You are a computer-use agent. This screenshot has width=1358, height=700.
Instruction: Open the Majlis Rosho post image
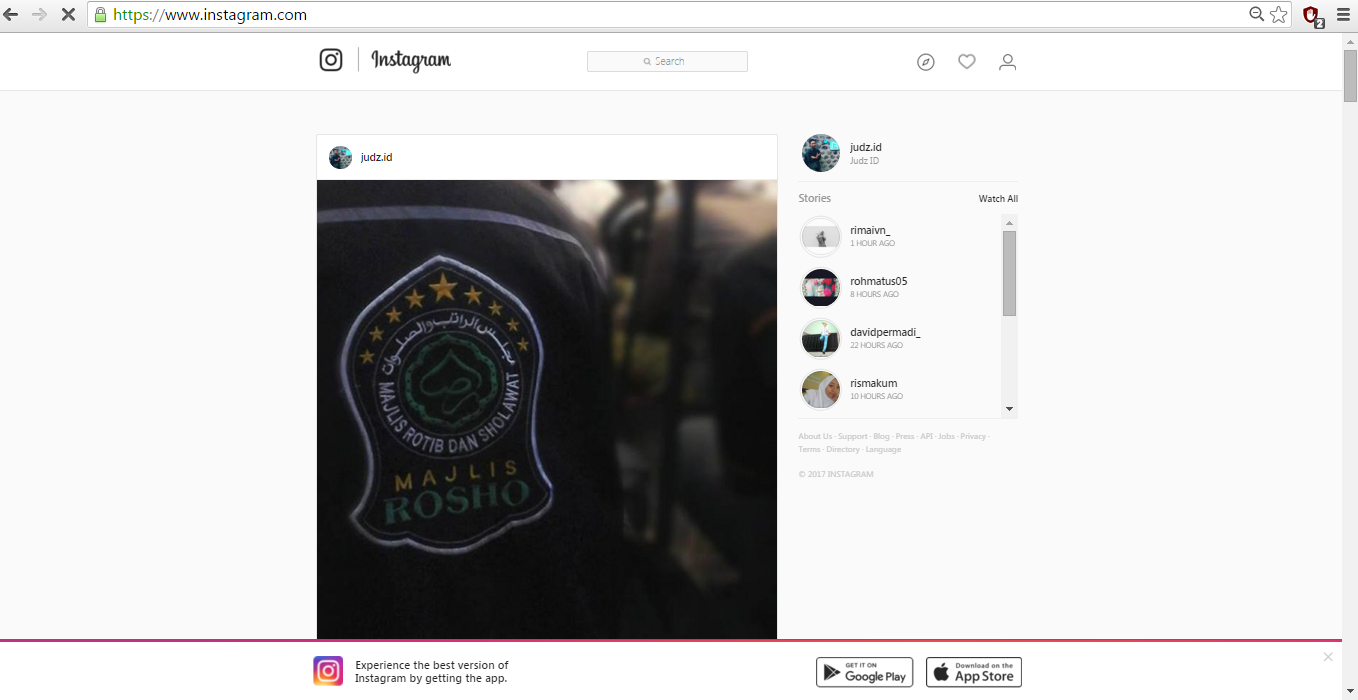[x=547, y=410]
